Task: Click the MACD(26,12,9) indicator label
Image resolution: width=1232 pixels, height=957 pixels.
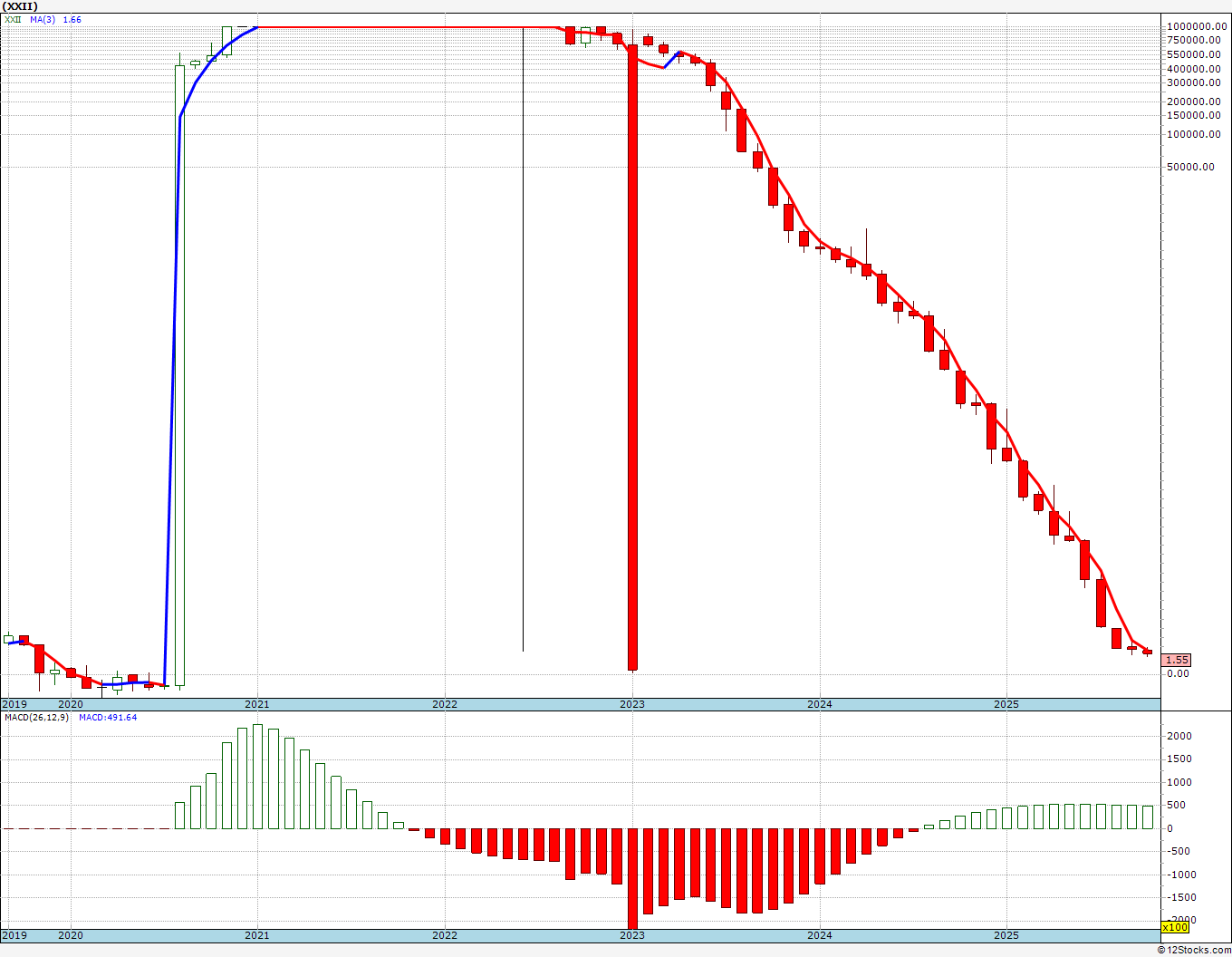Action: pos(37,718)
